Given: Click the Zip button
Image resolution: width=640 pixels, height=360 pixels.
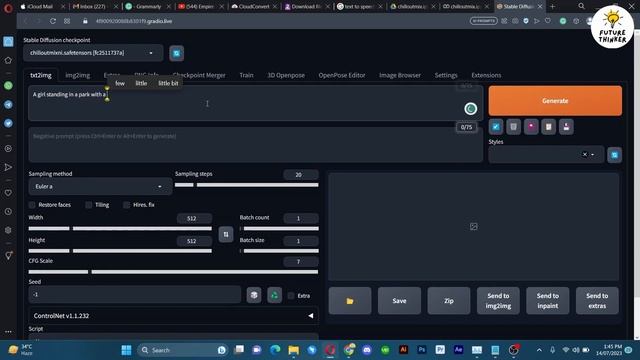Looking at the screenshot, I should (449, 301).
